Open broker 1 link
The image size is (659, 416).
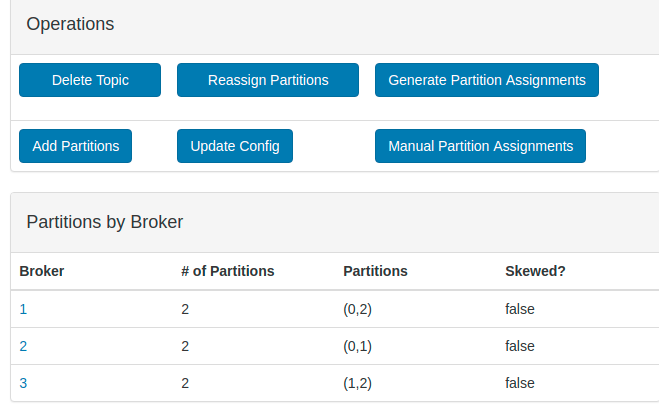tap(23, 309)
